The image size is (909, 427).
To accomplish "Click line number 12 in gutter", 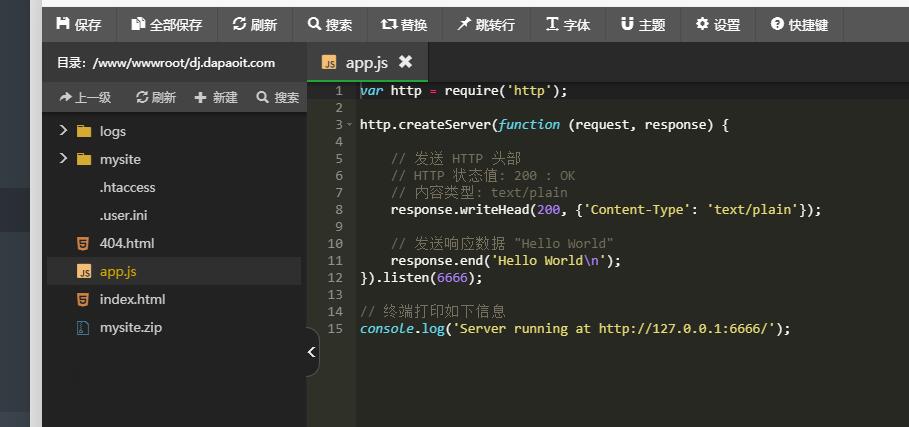I will click(x=335, y=277).
